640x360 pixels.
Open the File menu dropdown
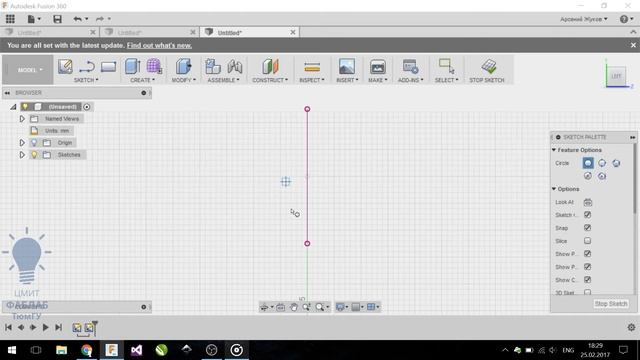(x=34, y=19)
